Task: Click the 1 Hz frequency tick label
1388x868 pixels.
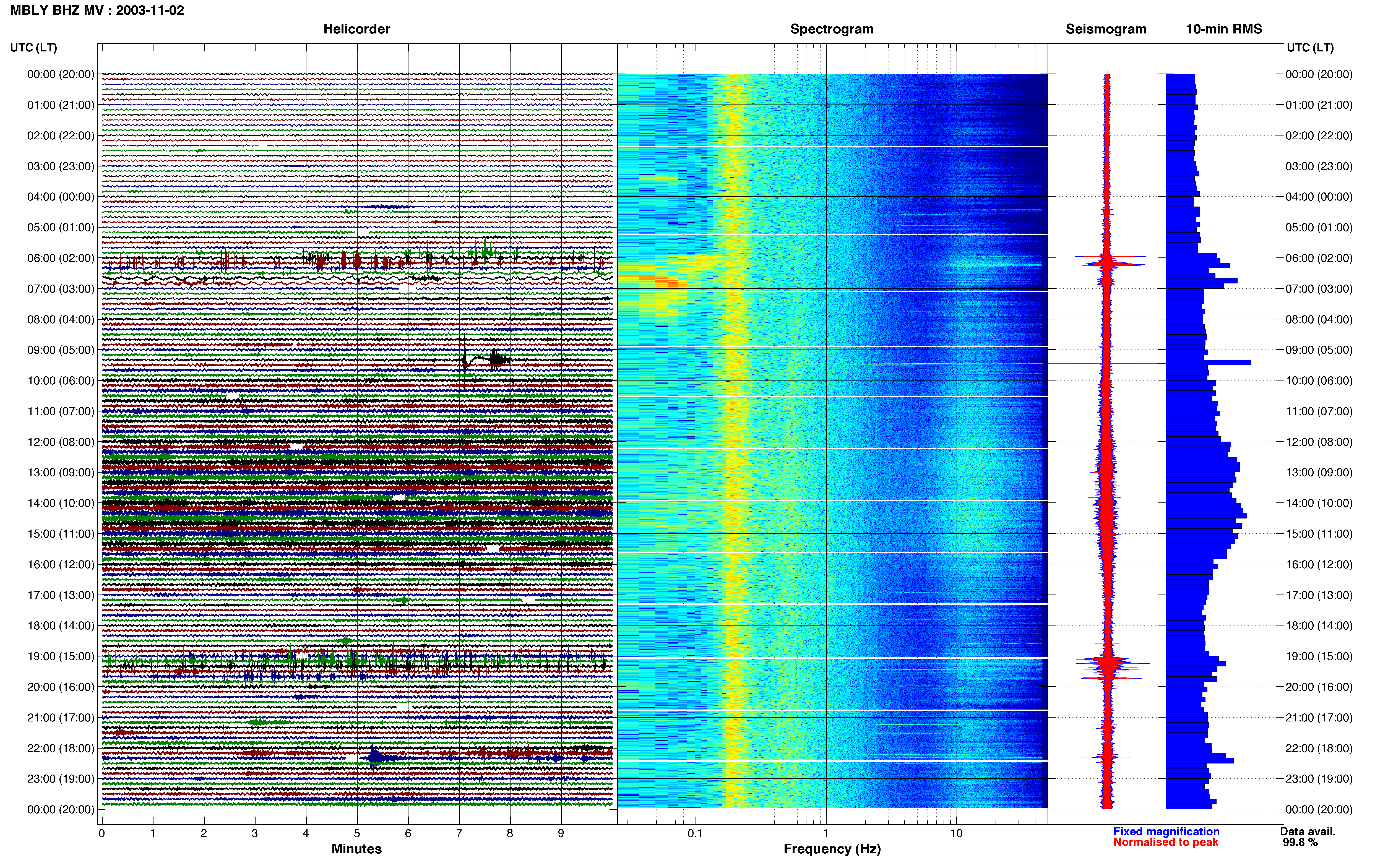Action: [x=826, y=833]
